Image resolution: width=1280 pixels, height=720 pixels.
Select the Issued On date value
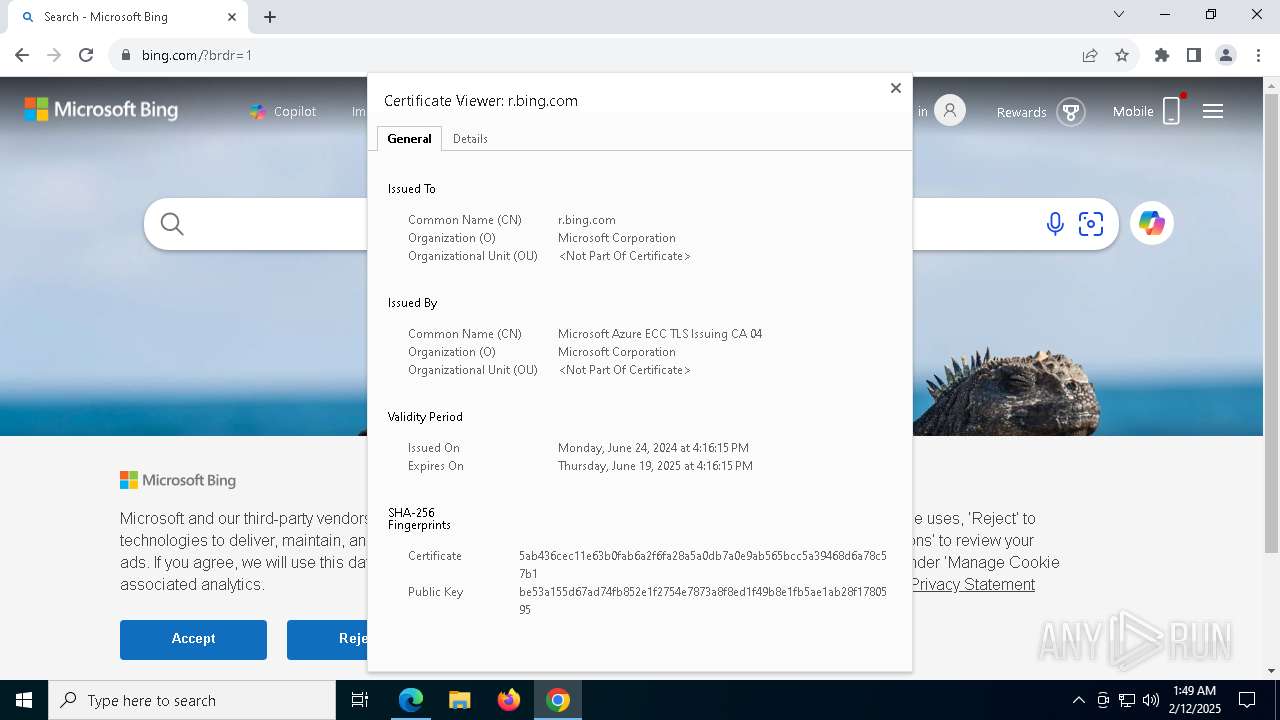click(653, 448)
